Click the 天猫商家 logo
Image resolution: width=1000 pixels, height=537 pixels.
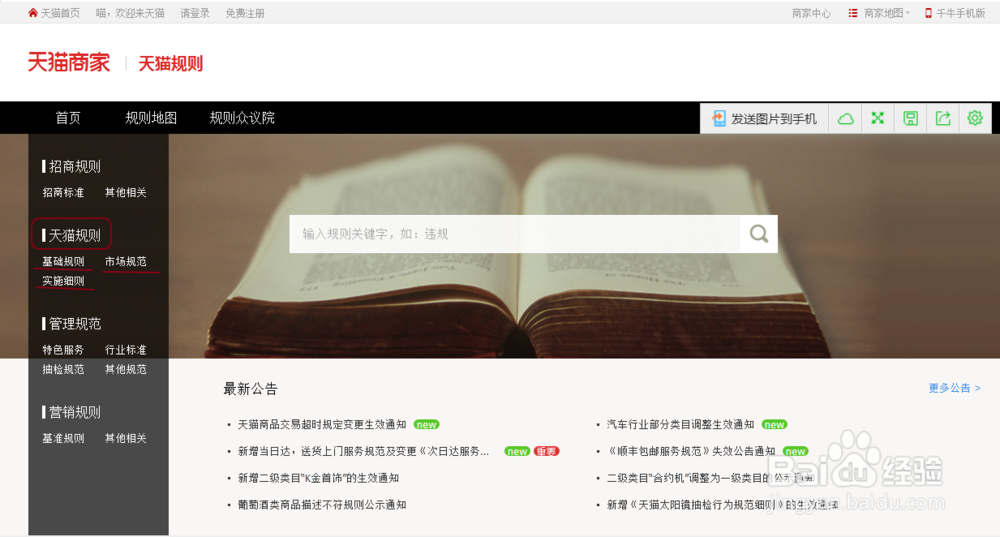(x=69, y=63)
